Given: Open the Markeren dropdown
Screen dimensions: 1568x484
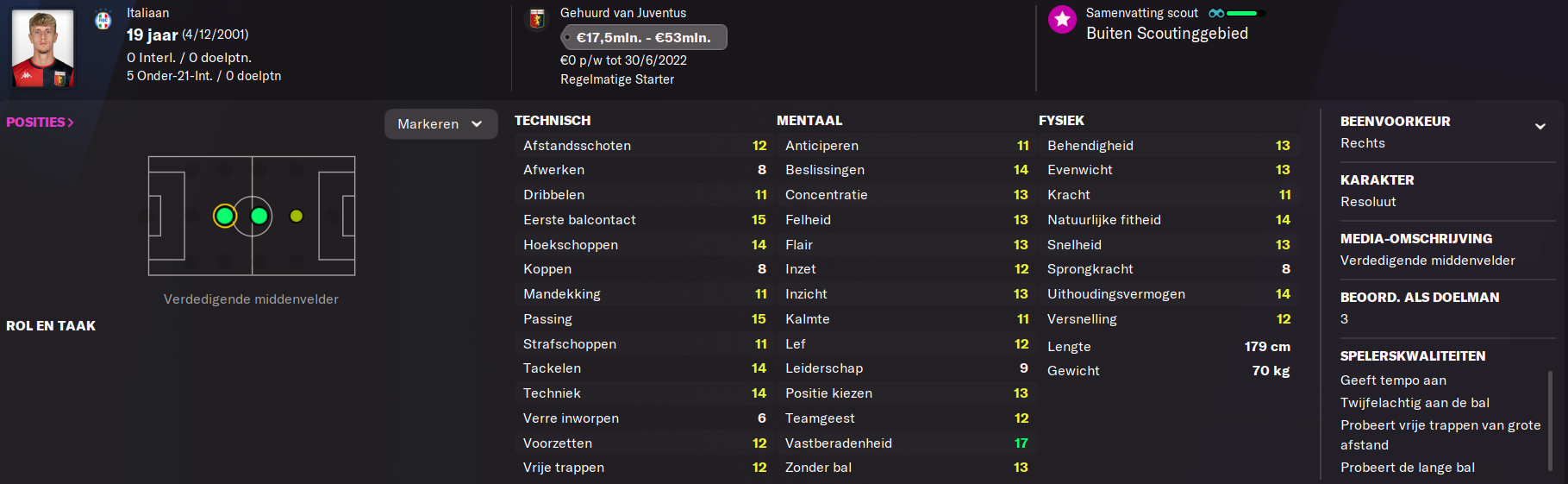Looking at the screenshot, I should coord(441,123).
